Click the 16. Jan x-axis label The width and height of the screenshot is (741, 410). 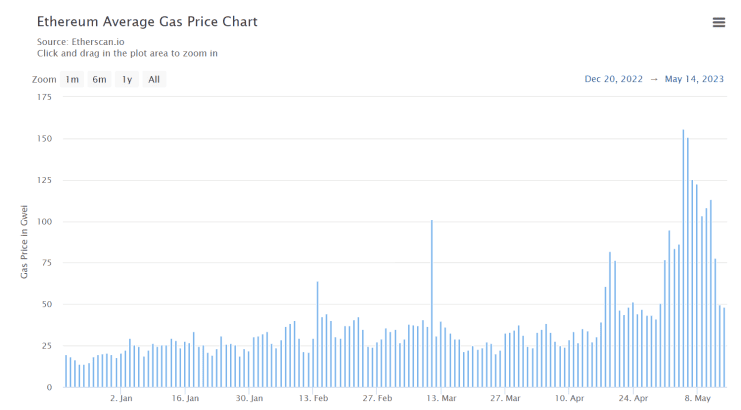185,398
